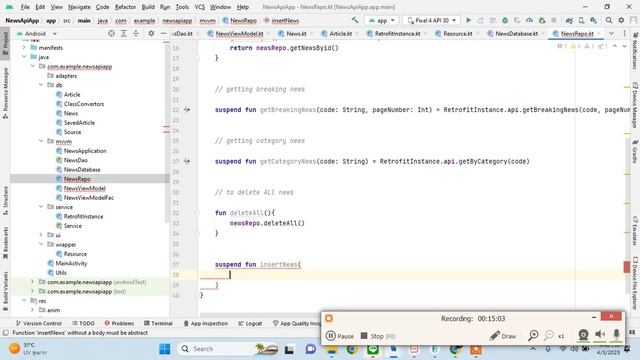Screen dimensions: 640x360
Task: Select ClassConvertors in project tree
Action: point(84,104)
